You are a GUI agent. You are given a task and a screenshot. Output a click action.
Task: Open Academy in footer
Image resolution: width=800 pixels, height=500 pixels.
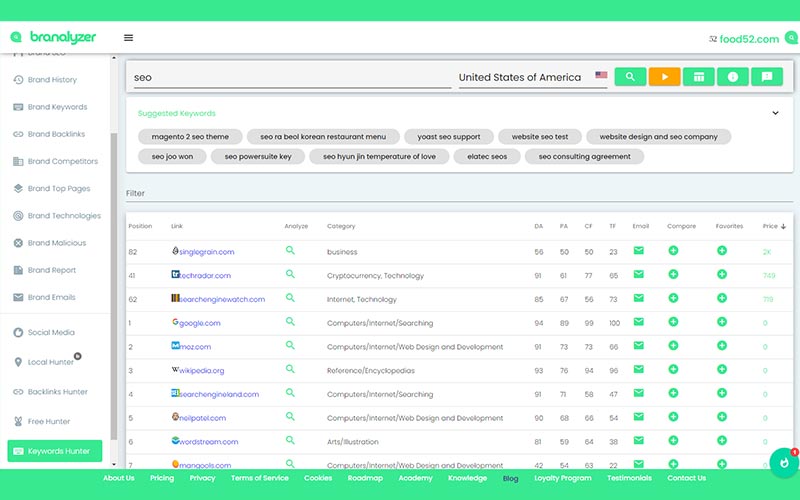point(415,478)
